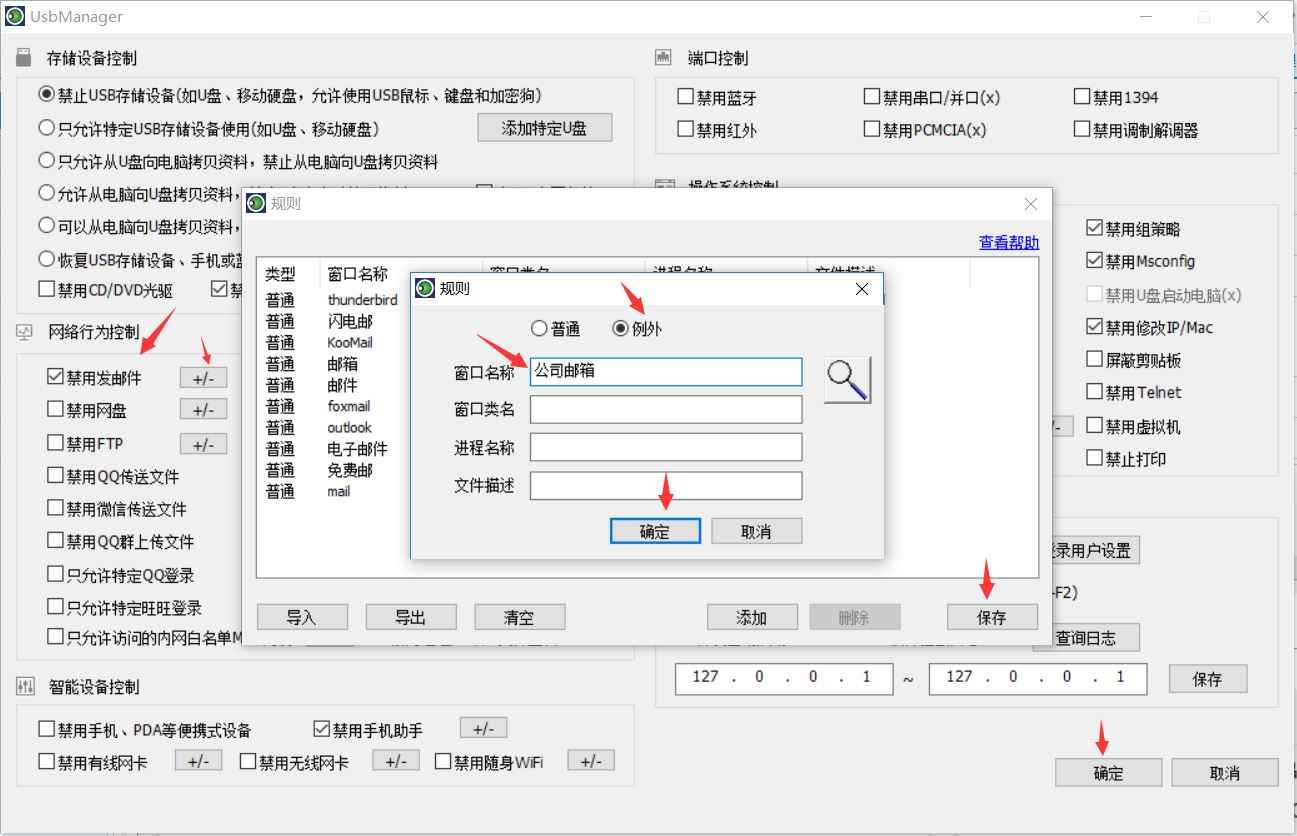Click the 窗口类名 input field

[x=666, y=409]
